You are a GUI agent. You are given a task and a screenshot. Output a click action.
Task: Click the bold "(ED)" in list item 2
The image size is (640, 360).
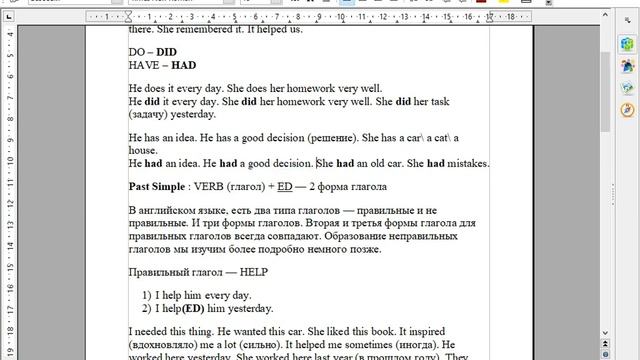coord(193,309)
